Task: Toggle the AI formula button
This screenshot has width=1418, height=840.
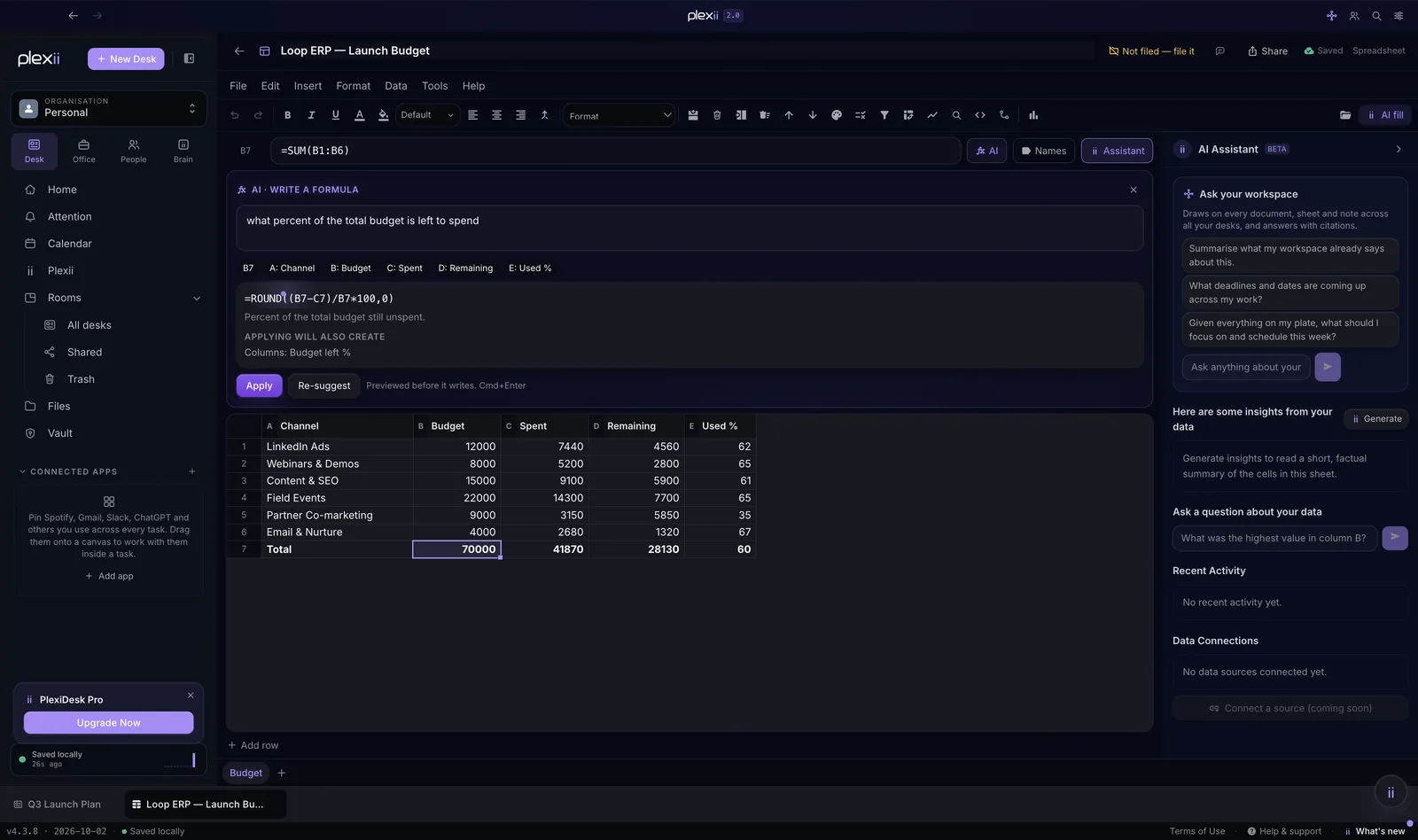Action: pyautogui.click(x=986, y=151)
